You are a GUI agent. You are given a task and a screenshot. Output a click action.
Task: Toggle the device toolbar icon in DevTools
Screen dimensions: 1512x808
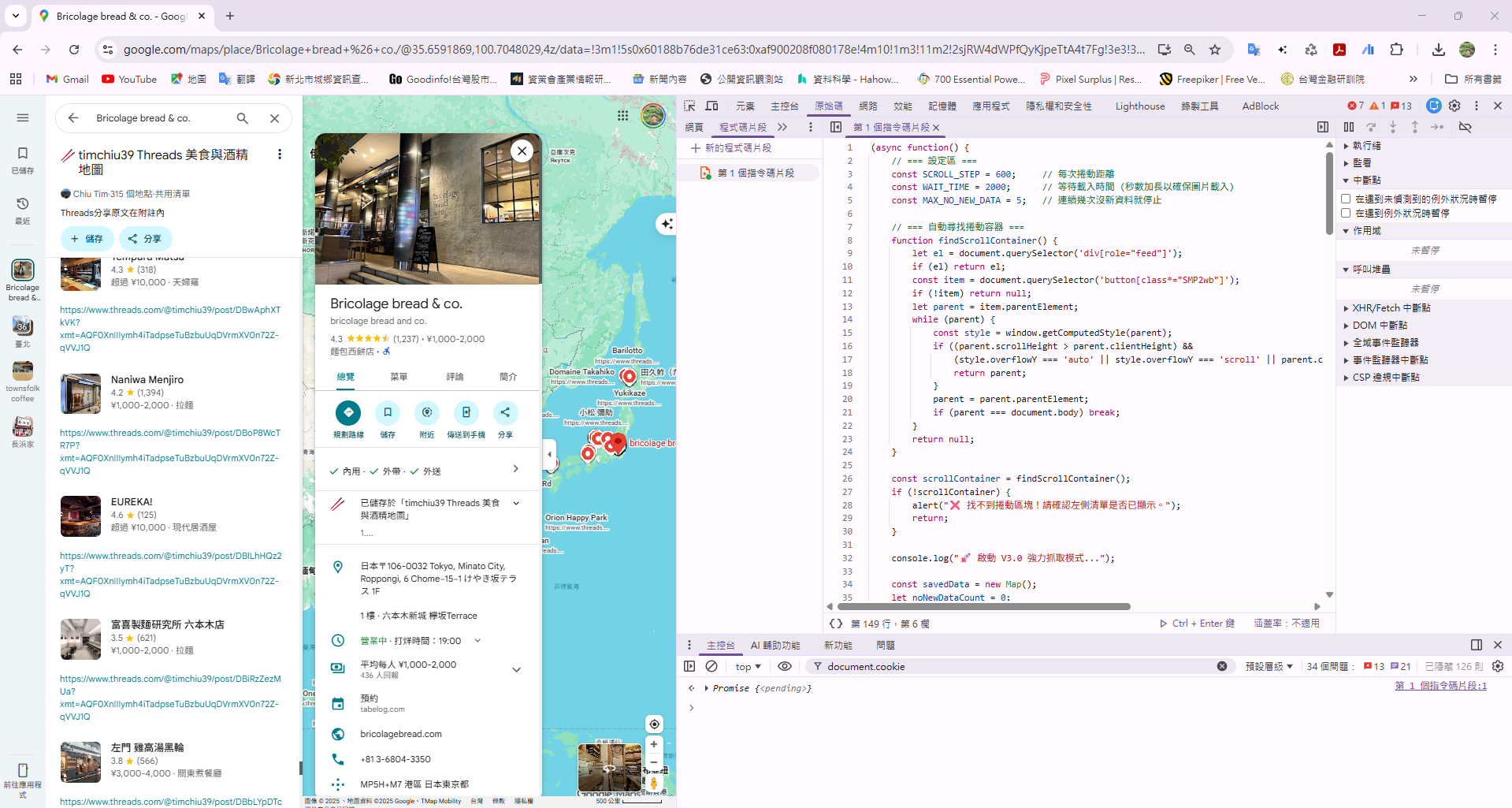pyautogui.click(x=711, y=106)
